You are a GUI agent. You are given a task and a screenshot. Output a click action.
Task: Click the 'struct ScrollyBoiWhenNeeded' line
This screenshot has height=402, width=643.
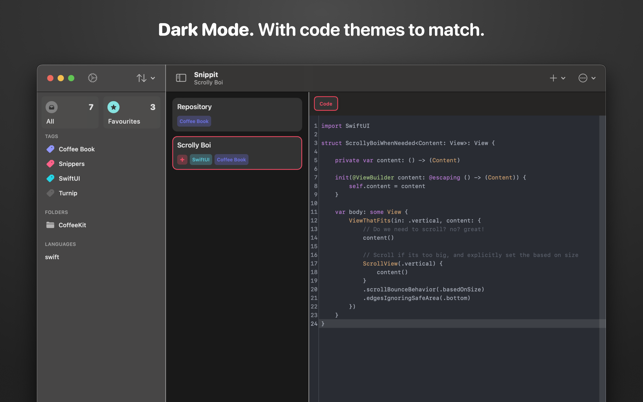point(408,143)
